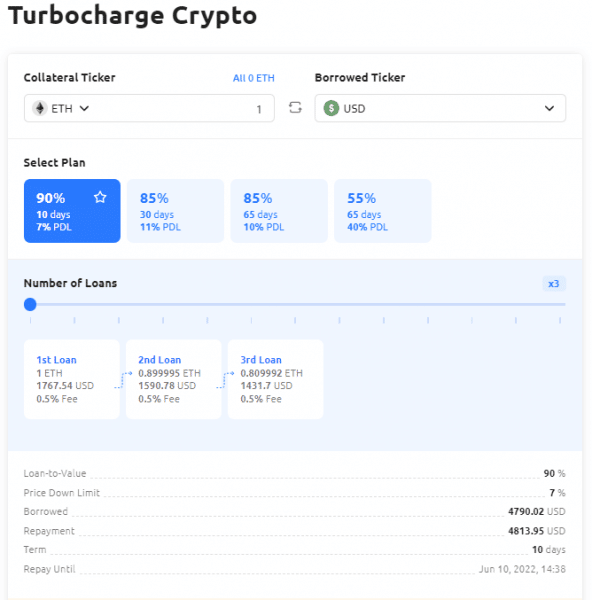Click the 0.899995 ETH value
This screenshot has width=592, height=600.
pyautogui.click(x=169, y=373)
